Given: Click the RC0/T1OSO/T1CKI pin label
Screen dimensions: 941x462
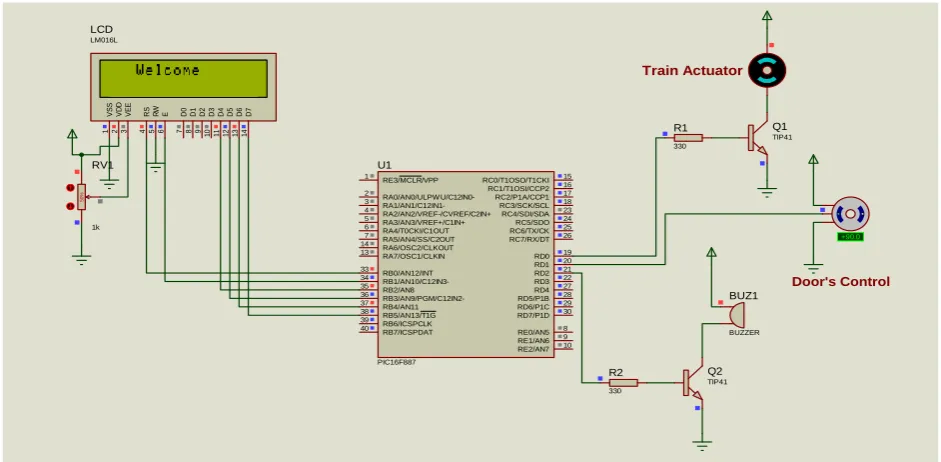Looking at the screenshot, I should [x=516, y=180].
